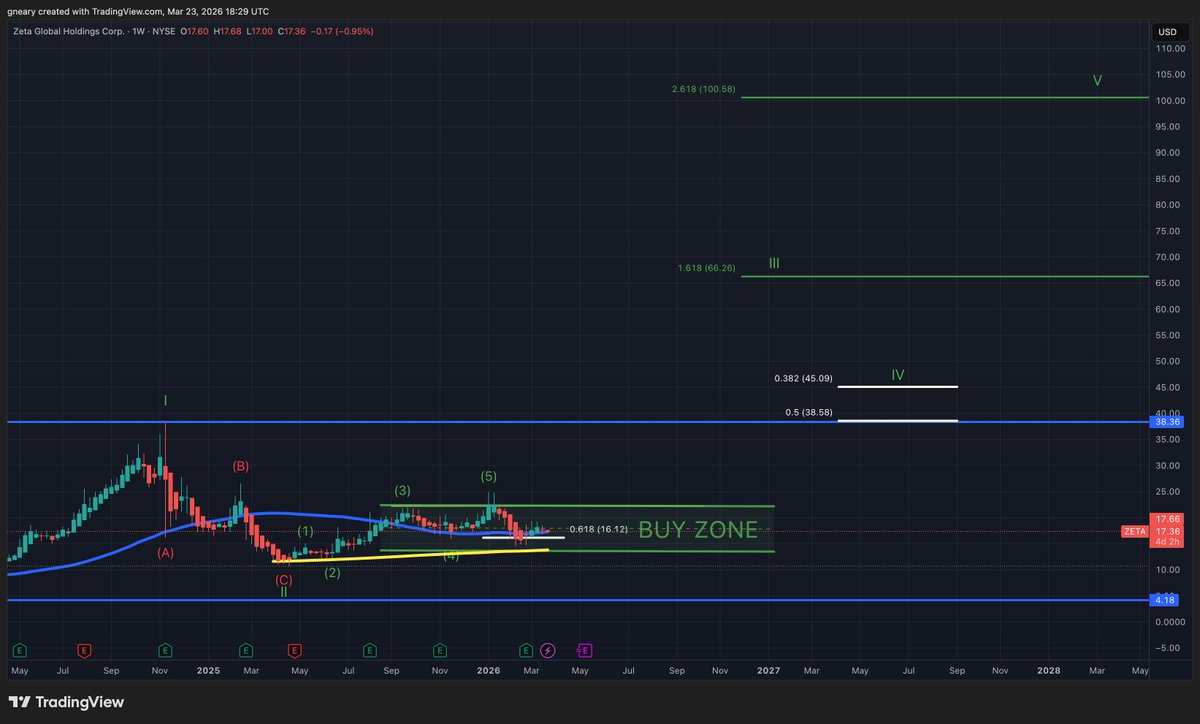Click the red earnings icon near Jul 2024
Viewport: 1200px width, 724px height.
(x=84, y=650)
